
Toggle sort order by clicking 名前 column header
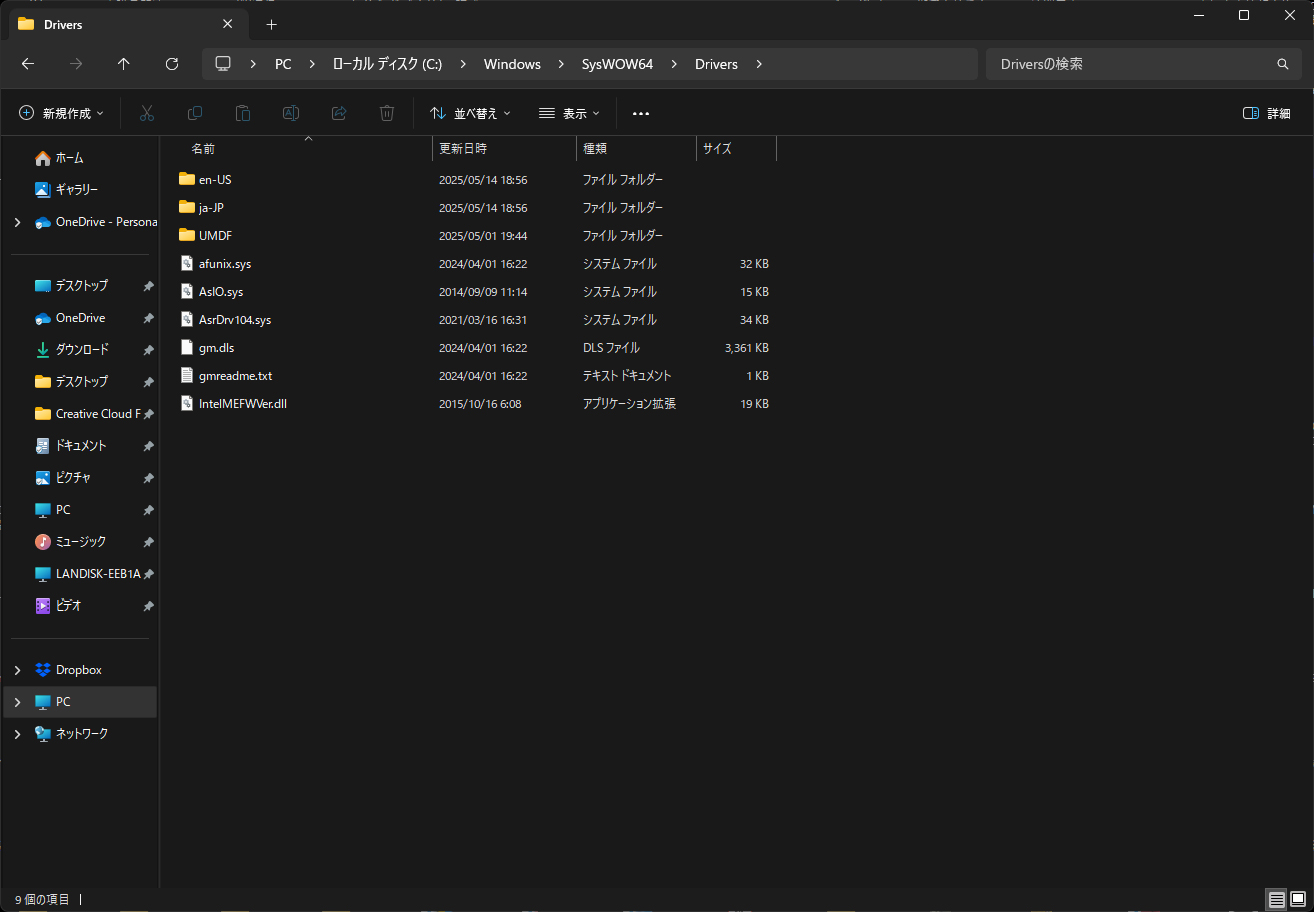pos(203,148)
